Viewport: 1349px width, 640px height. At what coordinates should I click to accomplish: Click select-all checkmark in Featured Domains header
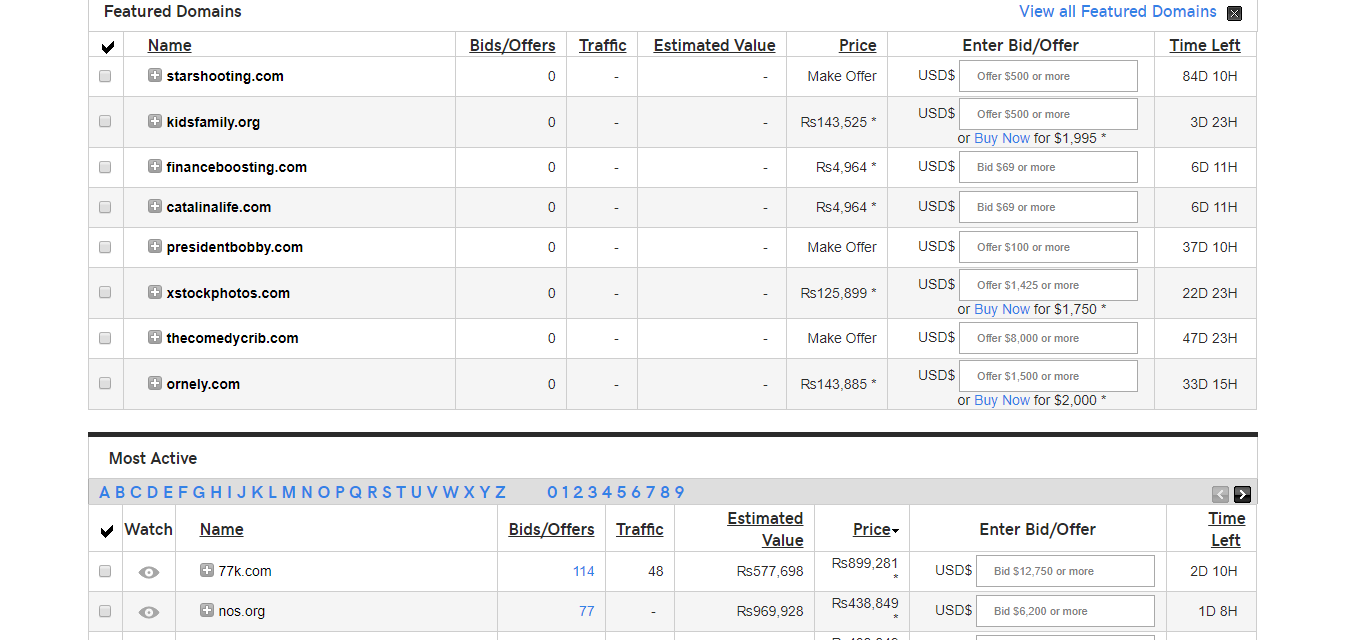(107, 46)
